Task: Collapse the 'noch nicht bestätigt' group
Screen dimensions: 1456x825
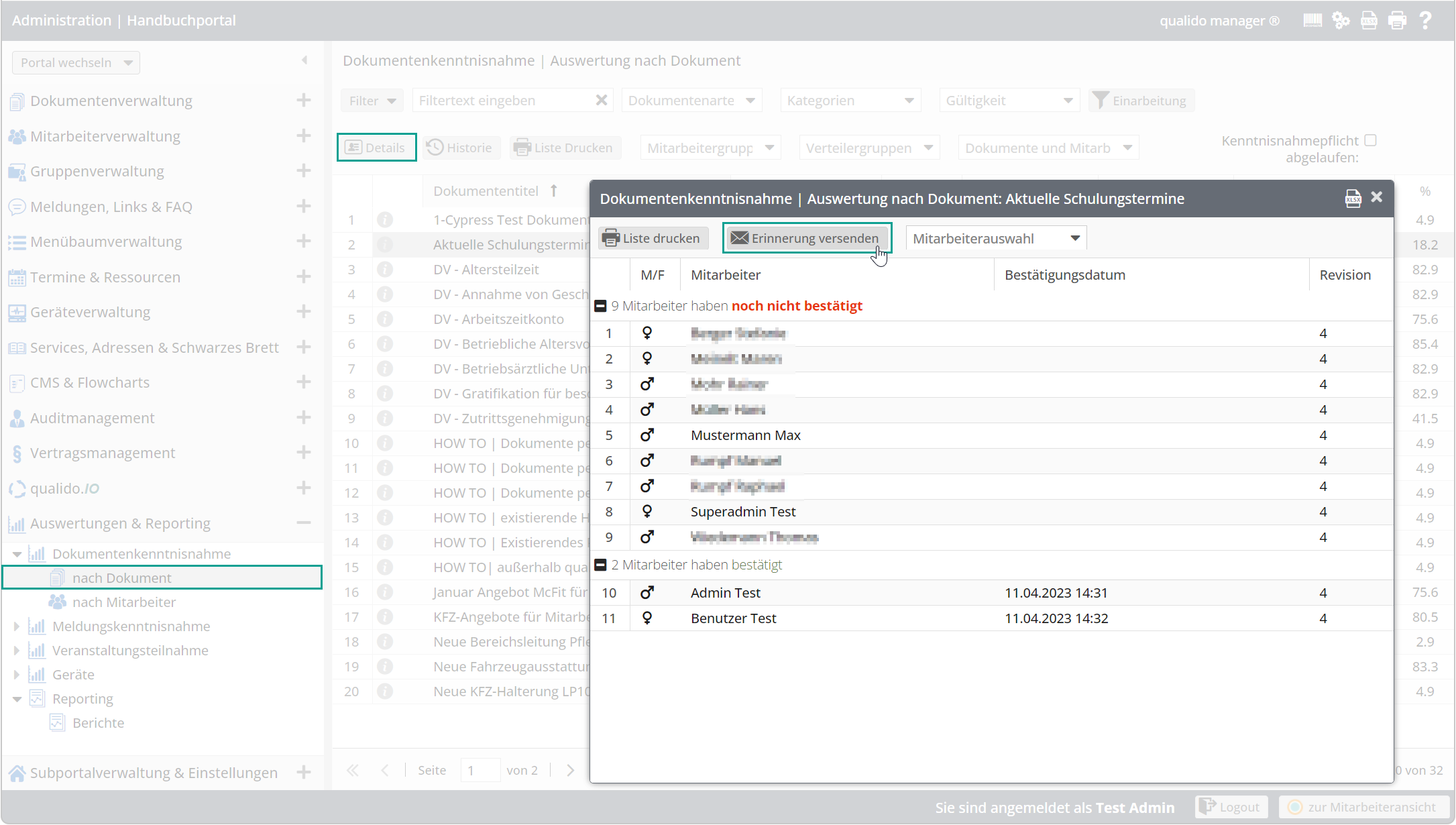Action: 601,306
